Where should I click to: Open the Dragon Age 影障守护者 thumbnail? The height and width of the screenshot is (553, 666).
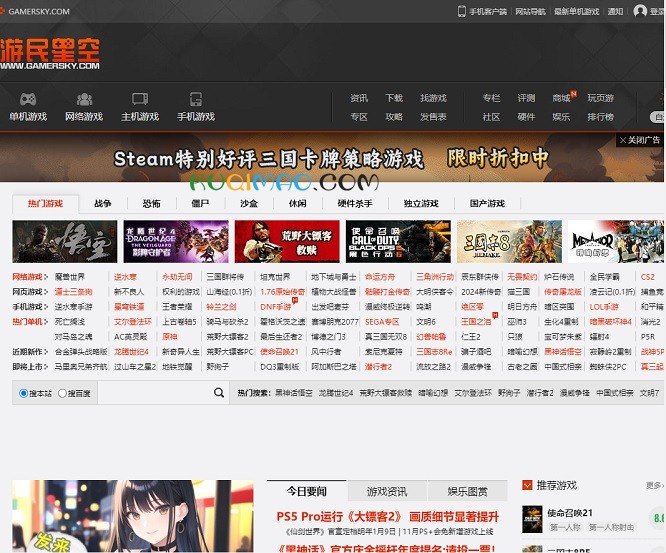click(176, 241)
